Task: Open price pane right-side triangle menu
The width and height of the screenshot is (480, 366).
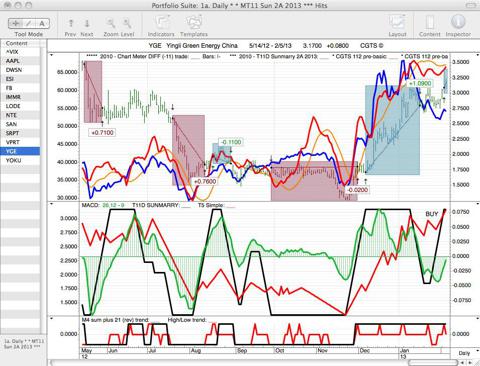Action: click(x=477, y=55)
